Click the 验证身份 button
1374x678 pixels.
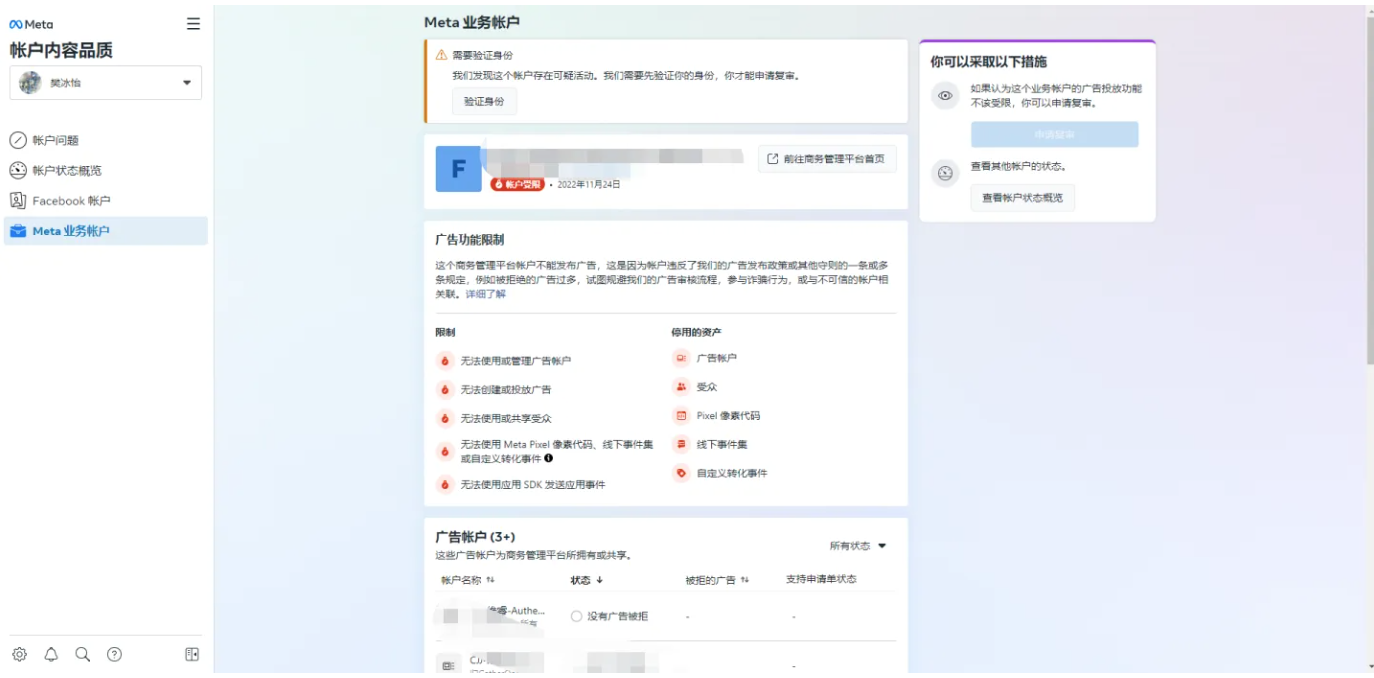coord(483,101)
